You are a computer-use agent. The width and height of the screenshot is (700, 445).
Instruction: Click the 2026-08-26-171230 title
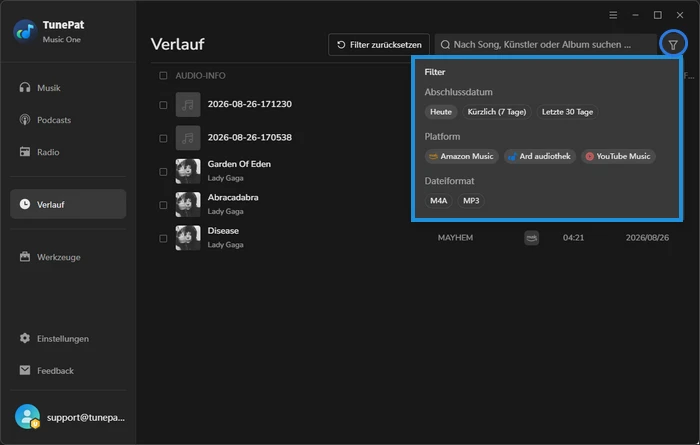pos(250,104)
